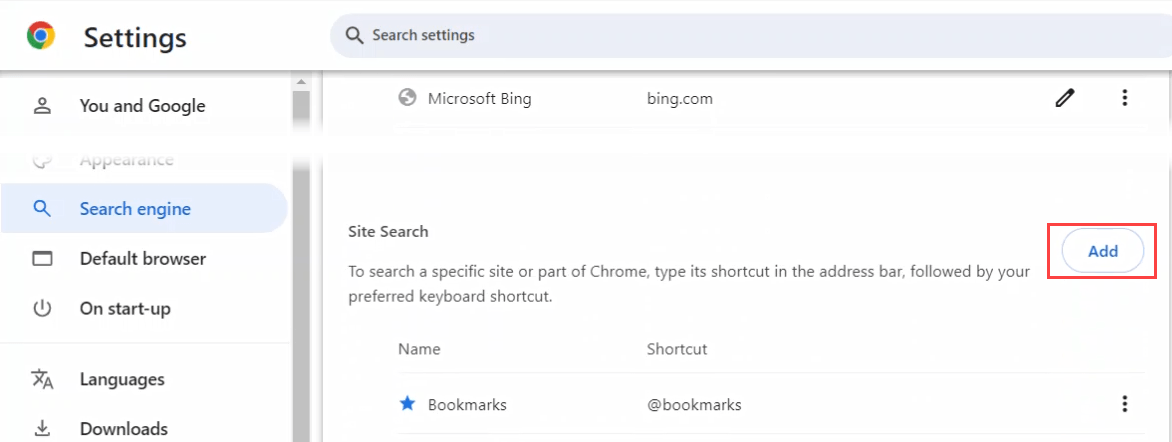Click the bing.com shortcut text
The width and height of the screenshot is (1172, 442).
pos(680,99)
